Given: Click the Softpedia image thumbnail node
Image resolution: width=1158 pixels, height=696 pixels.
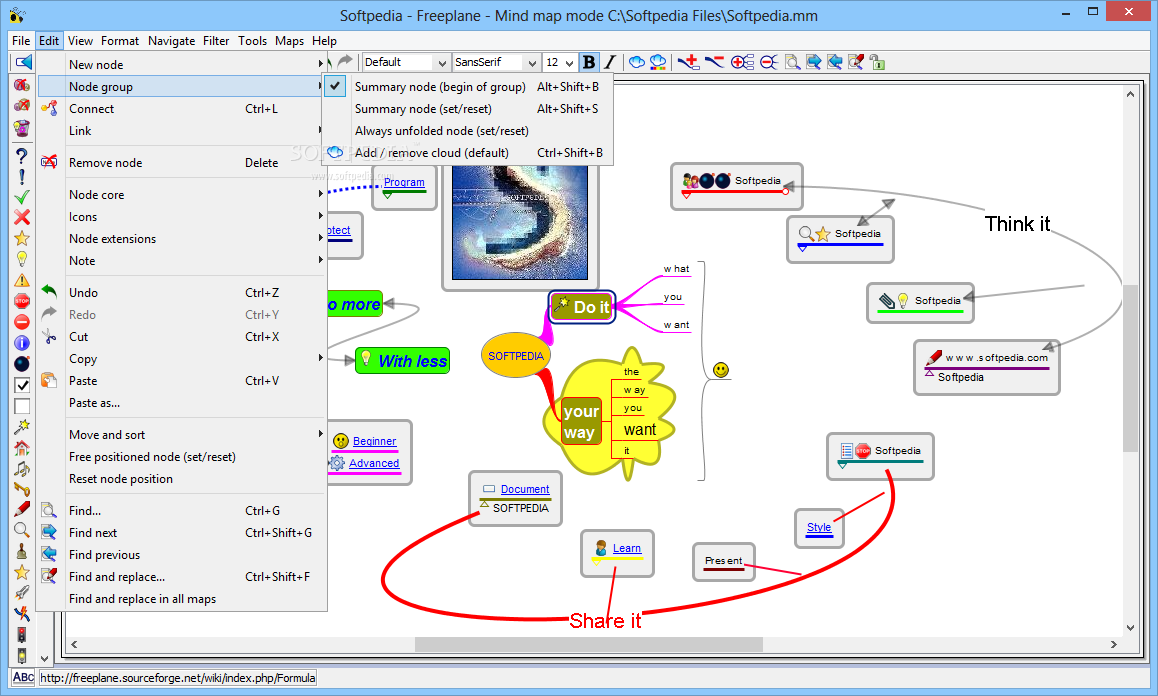Looking at the screenshot, I should click(520, 222).
